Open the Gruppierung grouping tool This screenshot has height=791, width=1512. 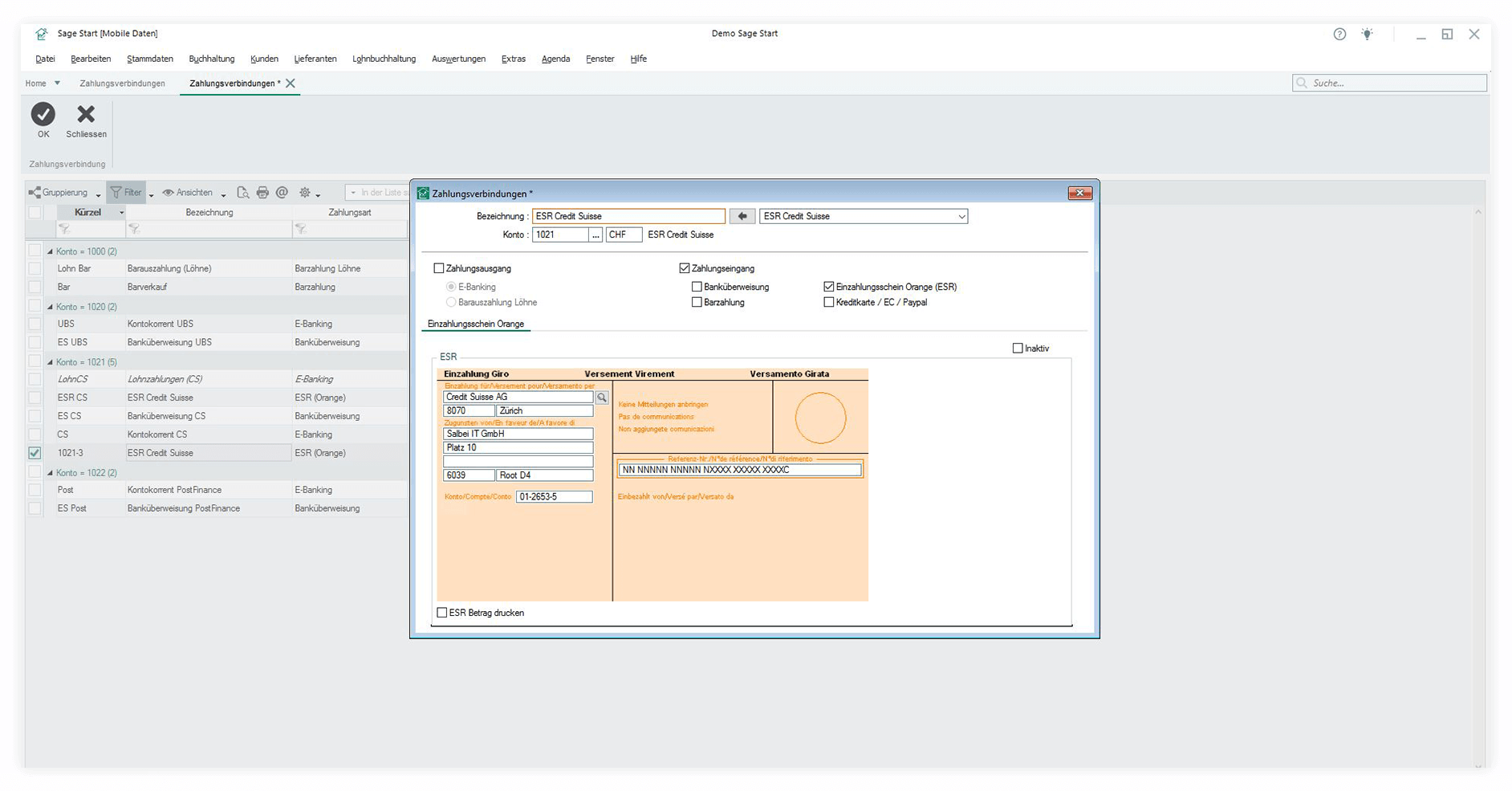(x=59, y=193)
